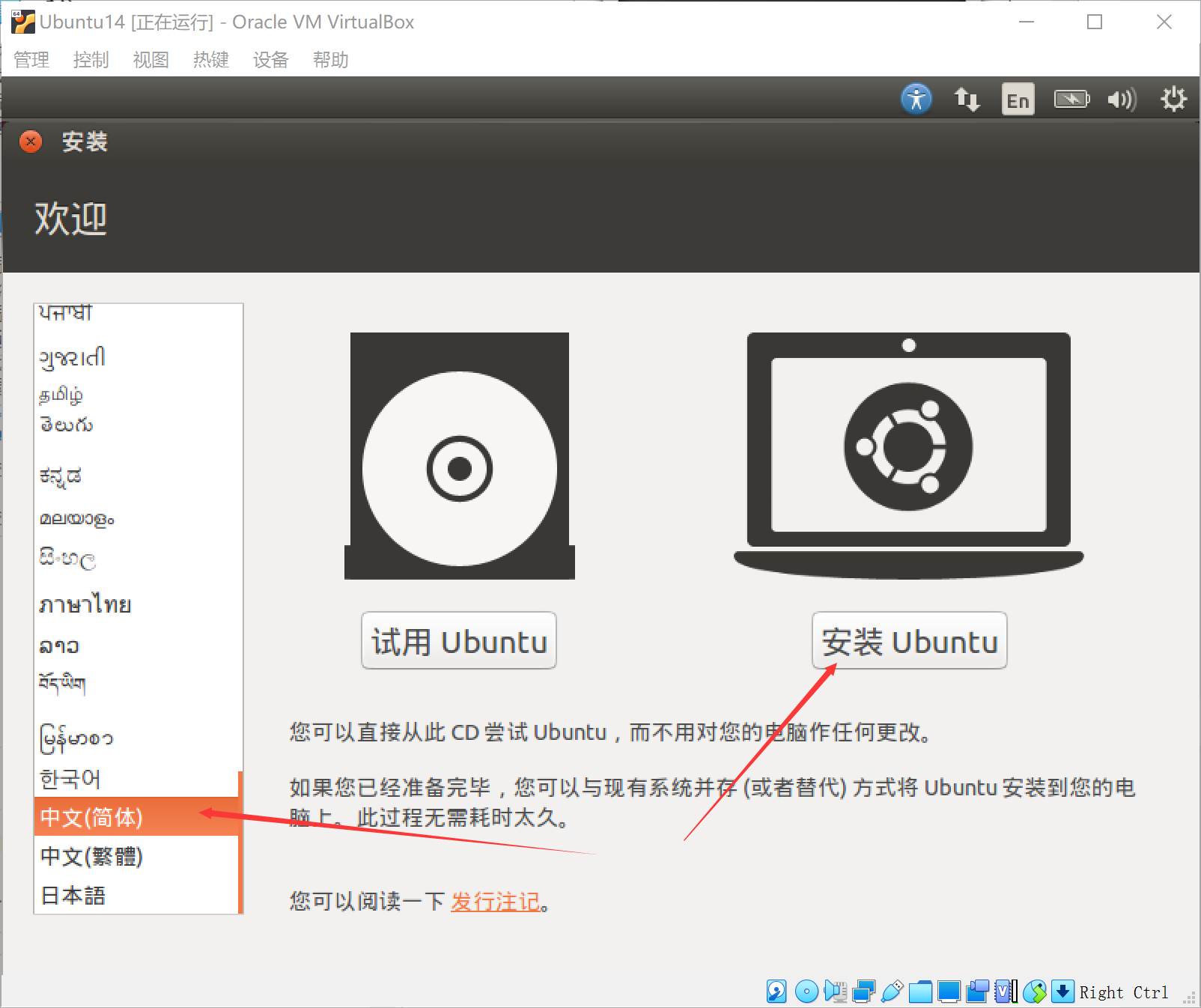
Task: Click the Right Ctrl host key label
Action: (1123, 992)
